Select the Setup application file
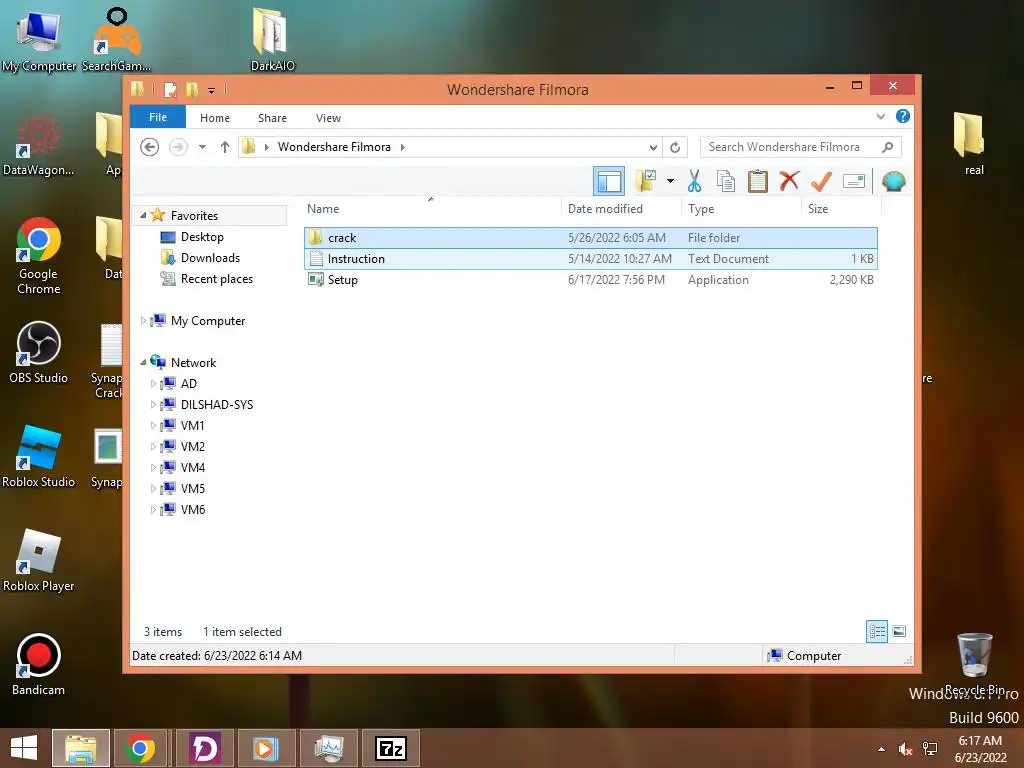1024x768 pixels. [x=590, y=280]
